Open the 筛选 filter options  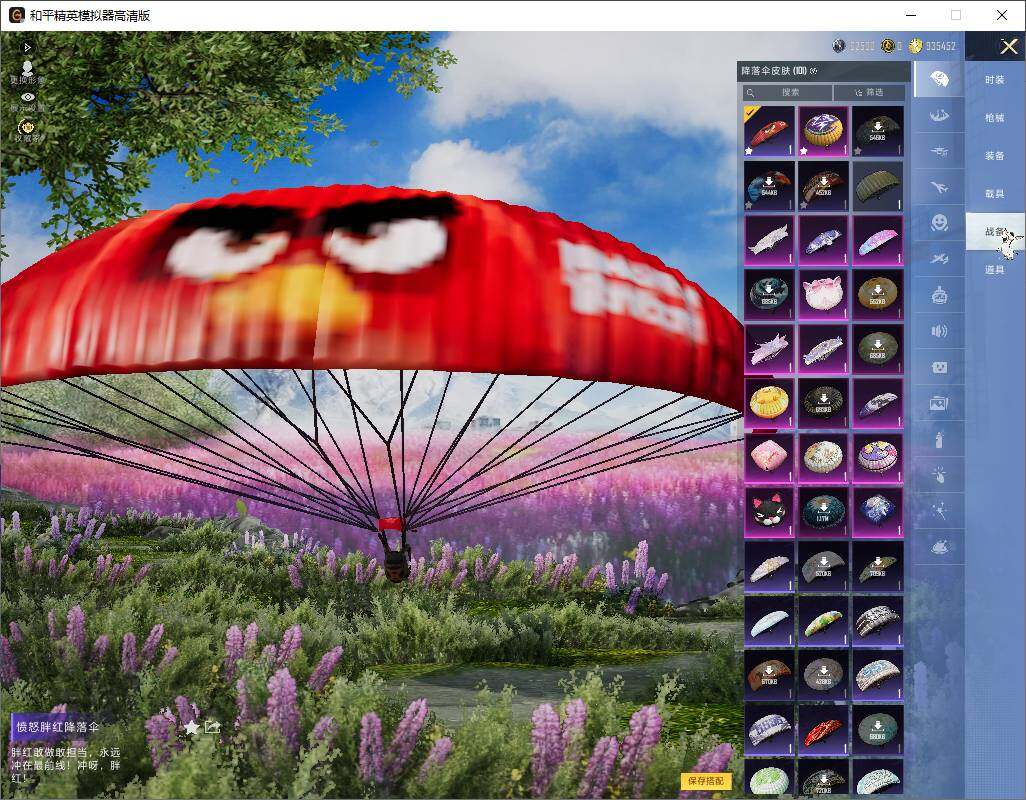(870, 92)
